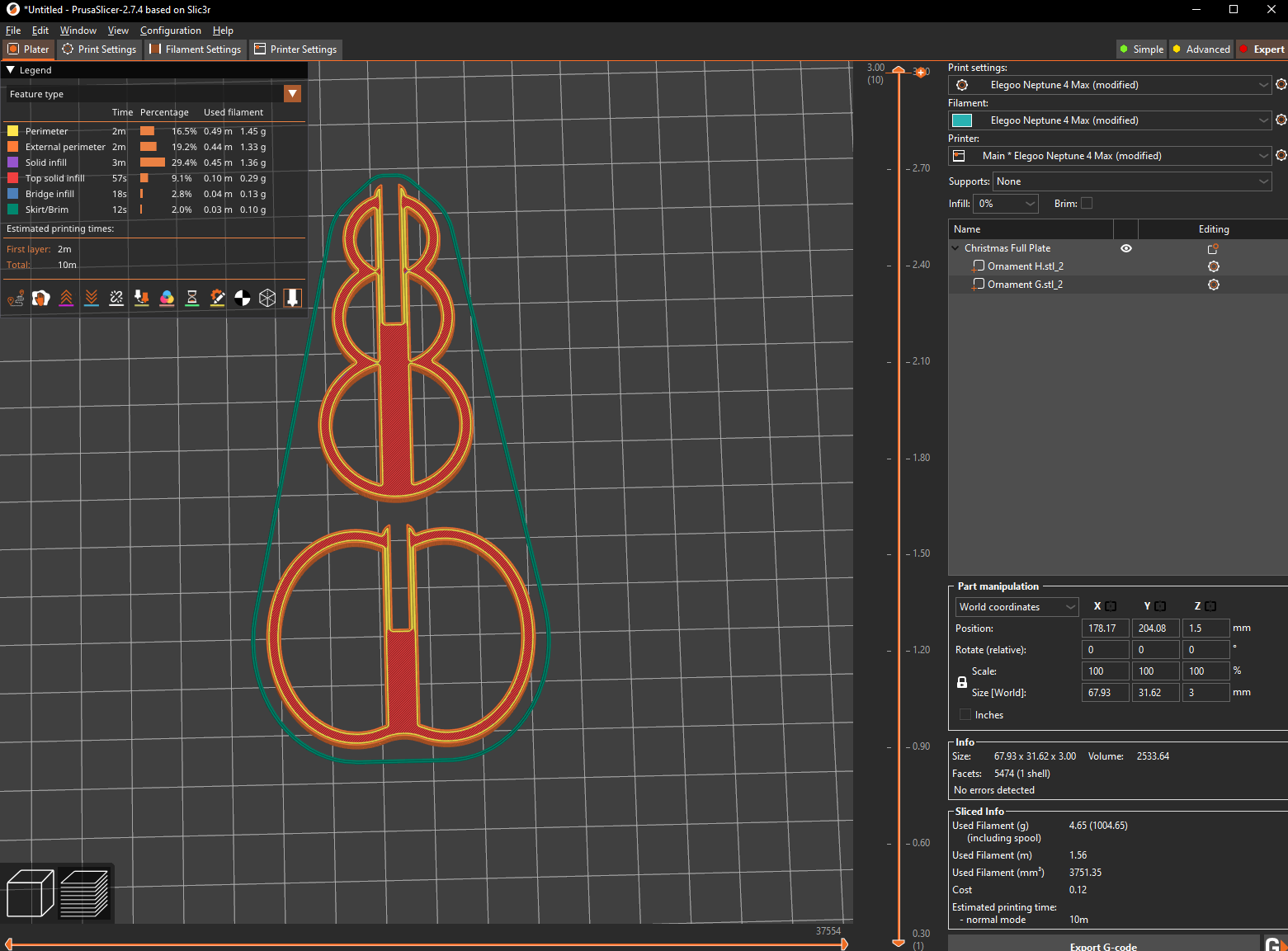Open print settings gear beside Print settings dropdown

tap(1281, 84)
